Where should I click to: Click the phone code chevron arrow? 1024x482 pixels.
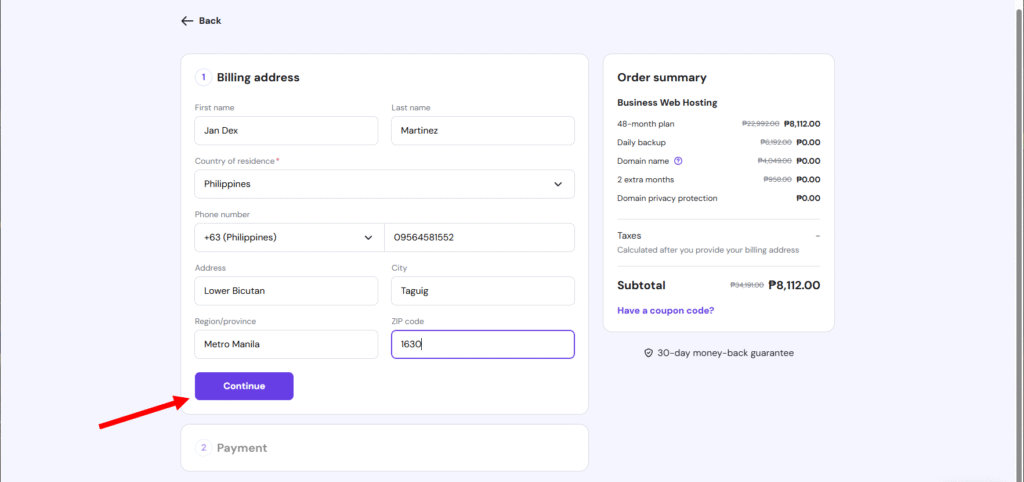point(368,238)
